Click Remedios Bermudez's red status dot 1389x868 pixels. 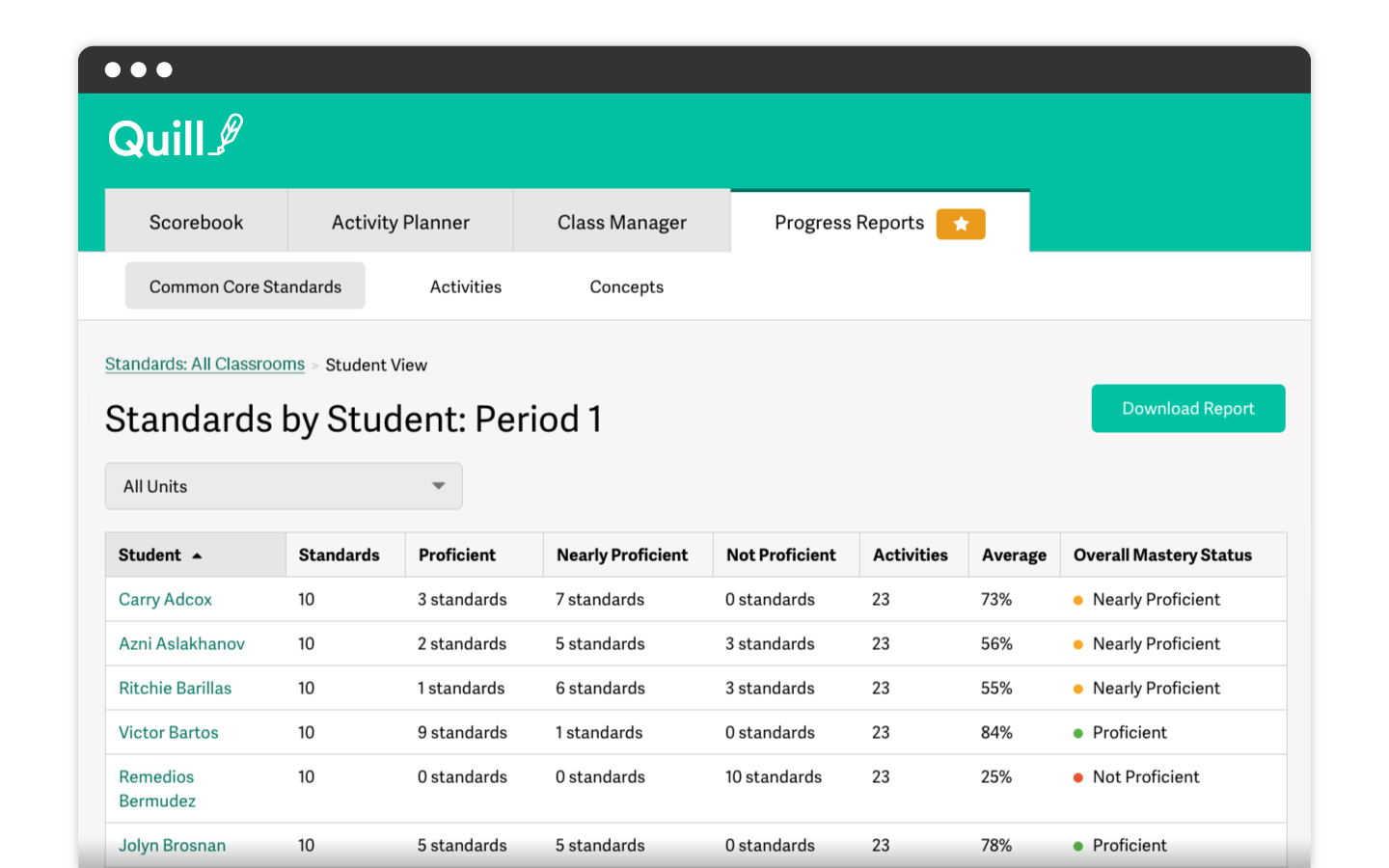[1078, 777]
